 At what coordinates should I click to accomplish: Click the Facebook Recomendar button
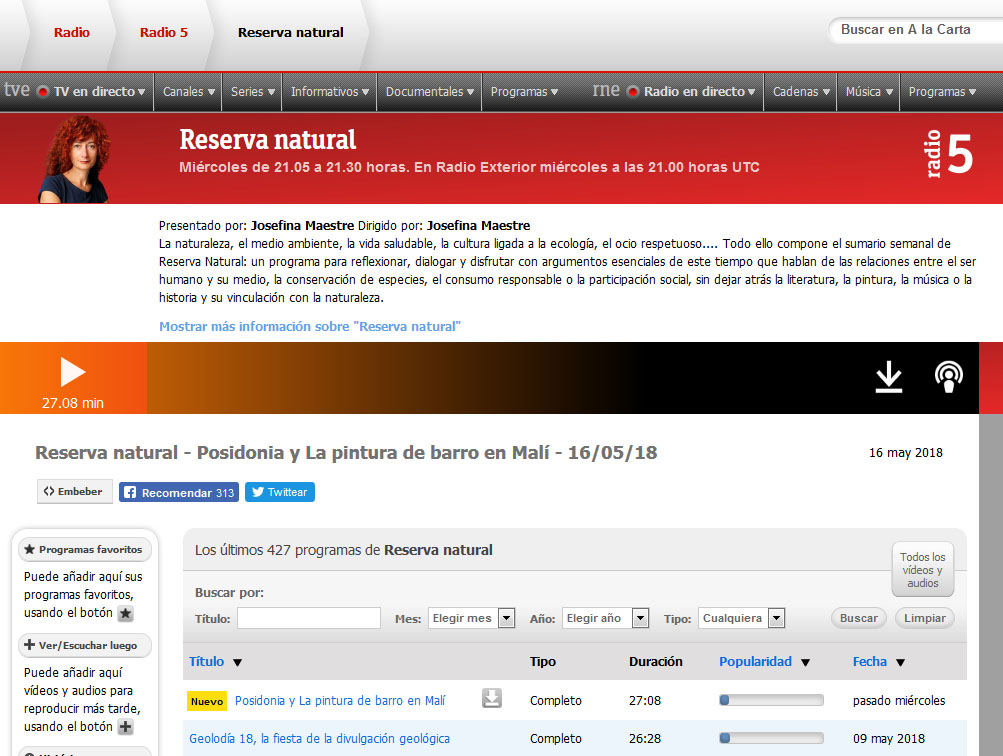tap(179, 492)
